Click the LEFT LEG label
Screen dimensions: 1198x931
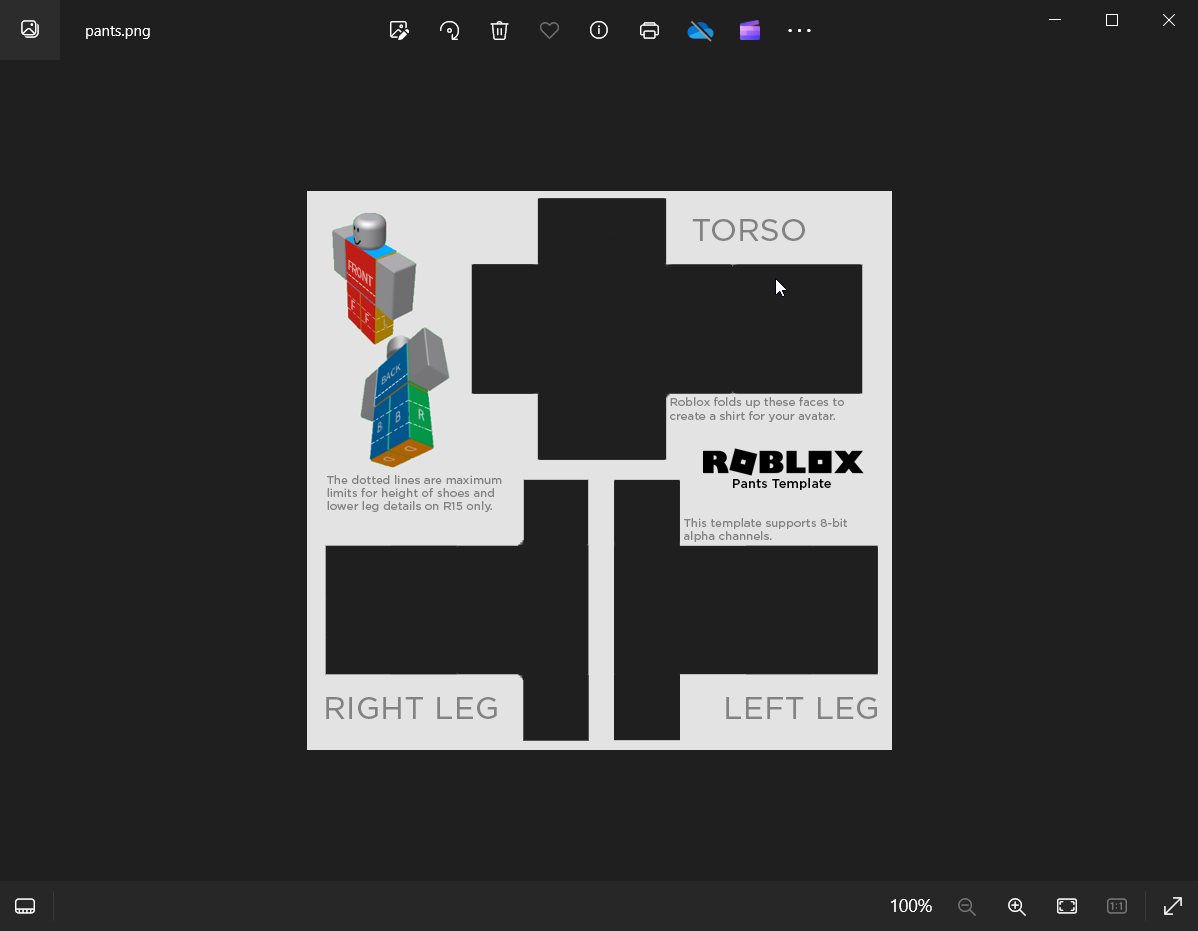(x=801, y=708)
